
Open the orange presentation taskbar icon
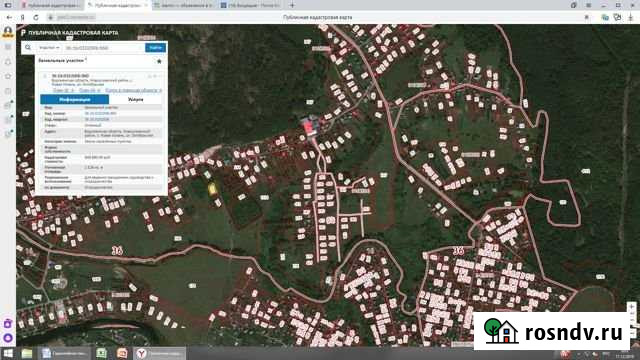pos(122,353)
